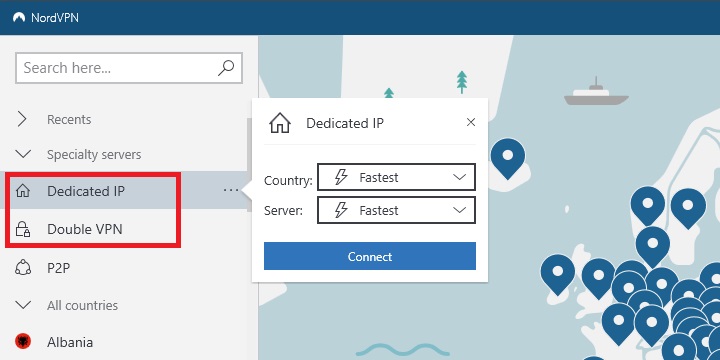Image resolution: width=720 pixels, height=360 pixels.
Task: Click the 'Specialty servers' label text
Action: click(x=94, y=155)
